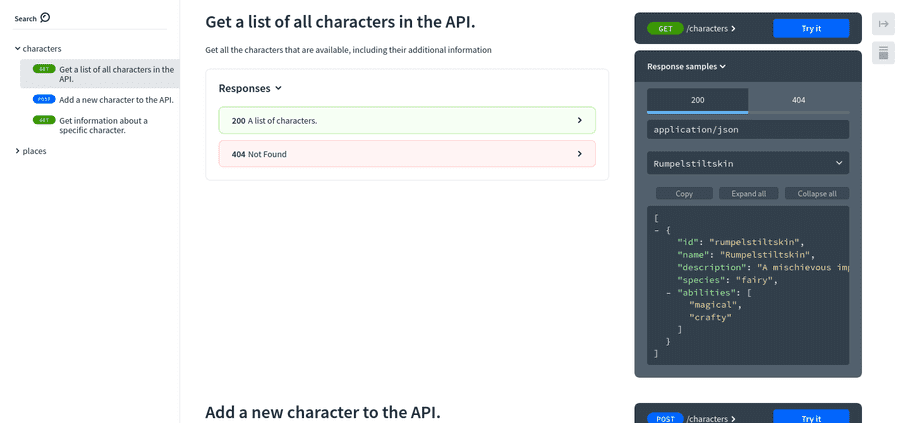Click the Expand all button

click(749, 193)
